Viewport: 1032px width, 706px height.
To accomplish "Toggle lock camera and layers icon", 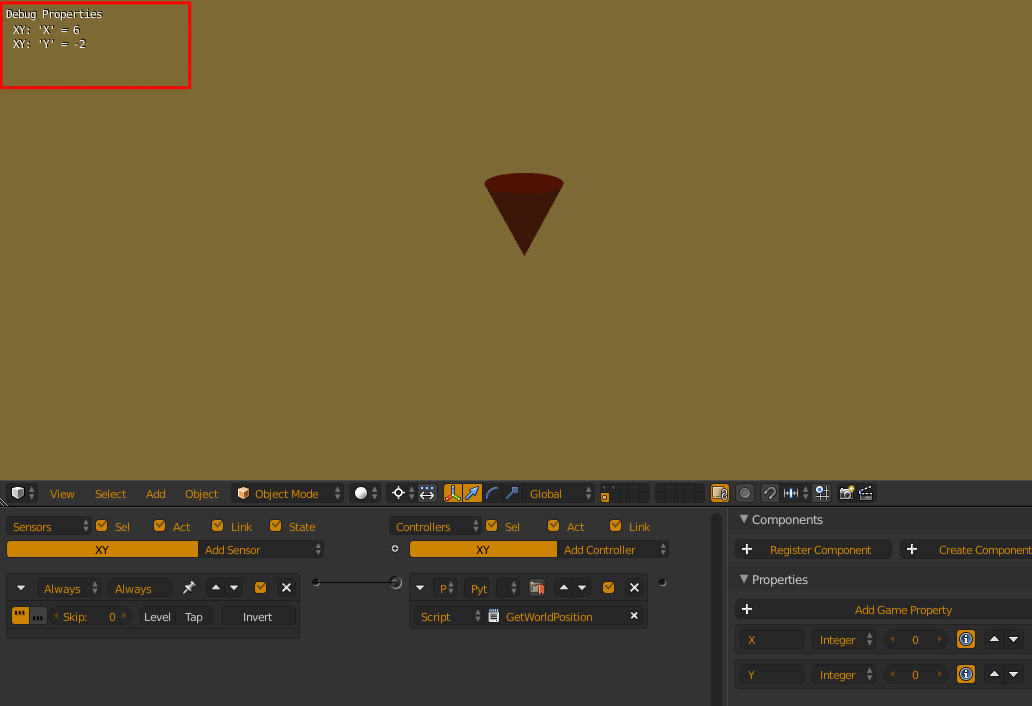I will click(x=720, y=493).
